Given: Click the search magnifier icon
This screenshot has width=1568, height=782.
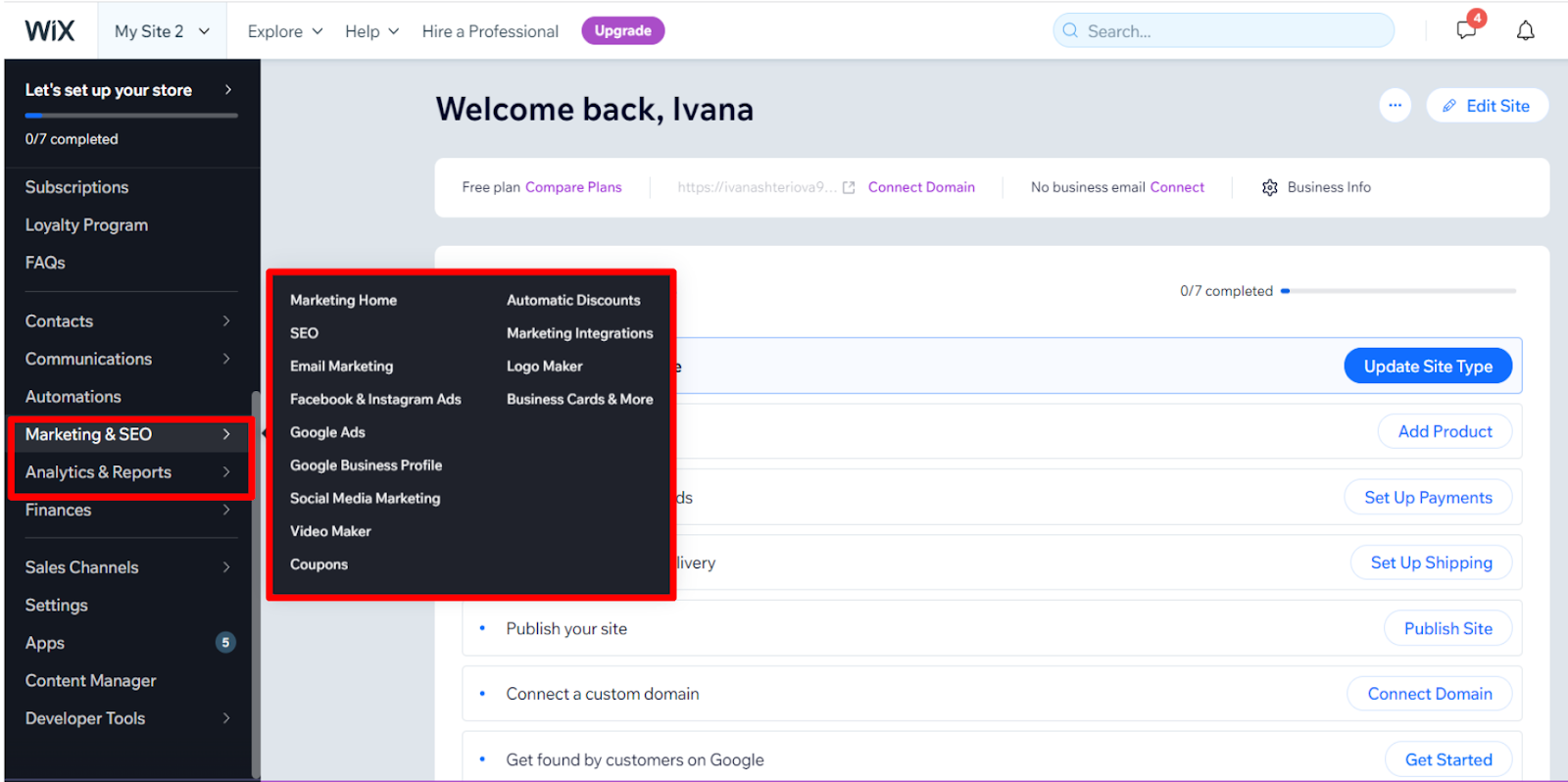Looking at the screenshot, I should (1070, 30).
